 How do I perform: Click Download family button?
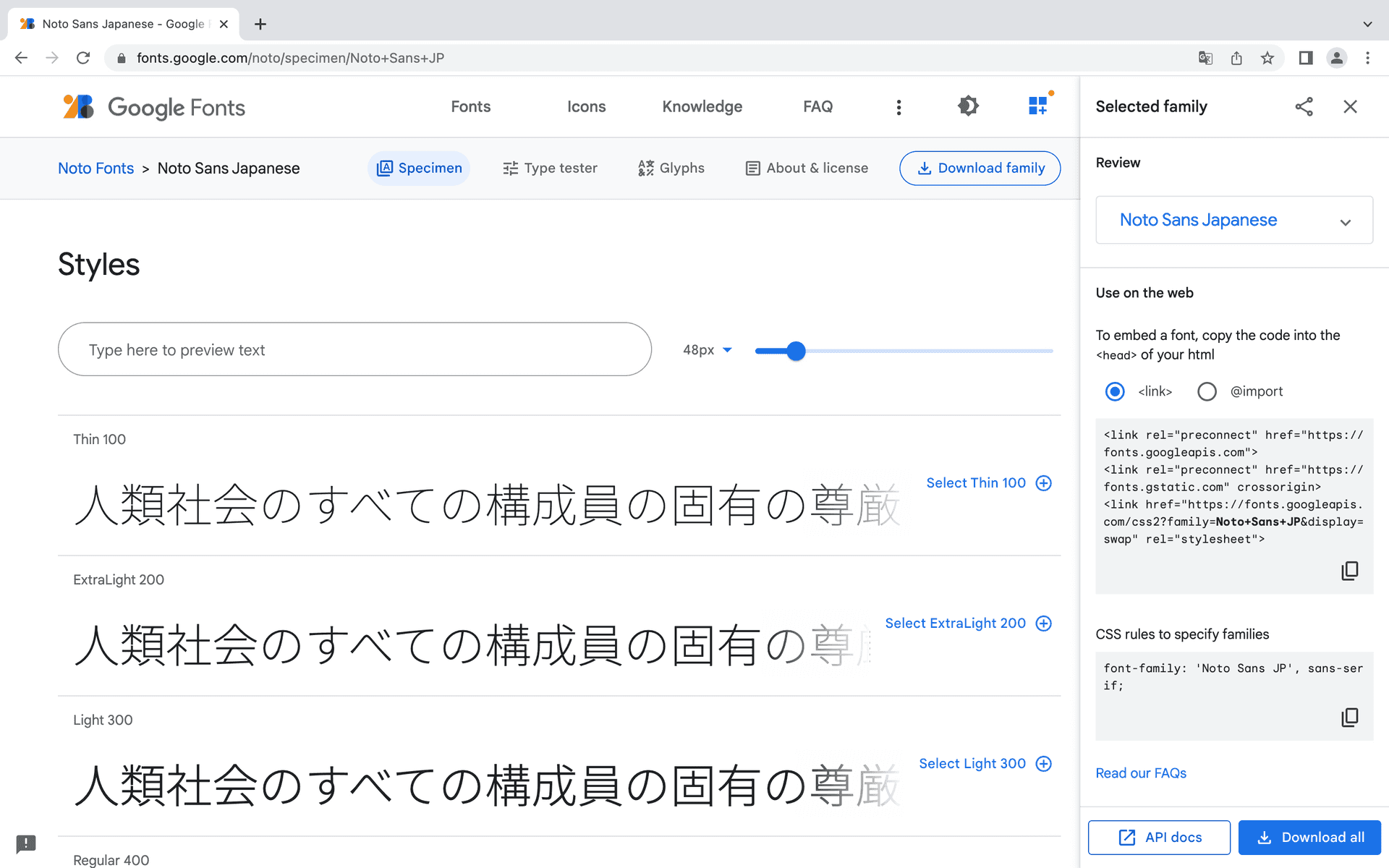click(980, 169)
